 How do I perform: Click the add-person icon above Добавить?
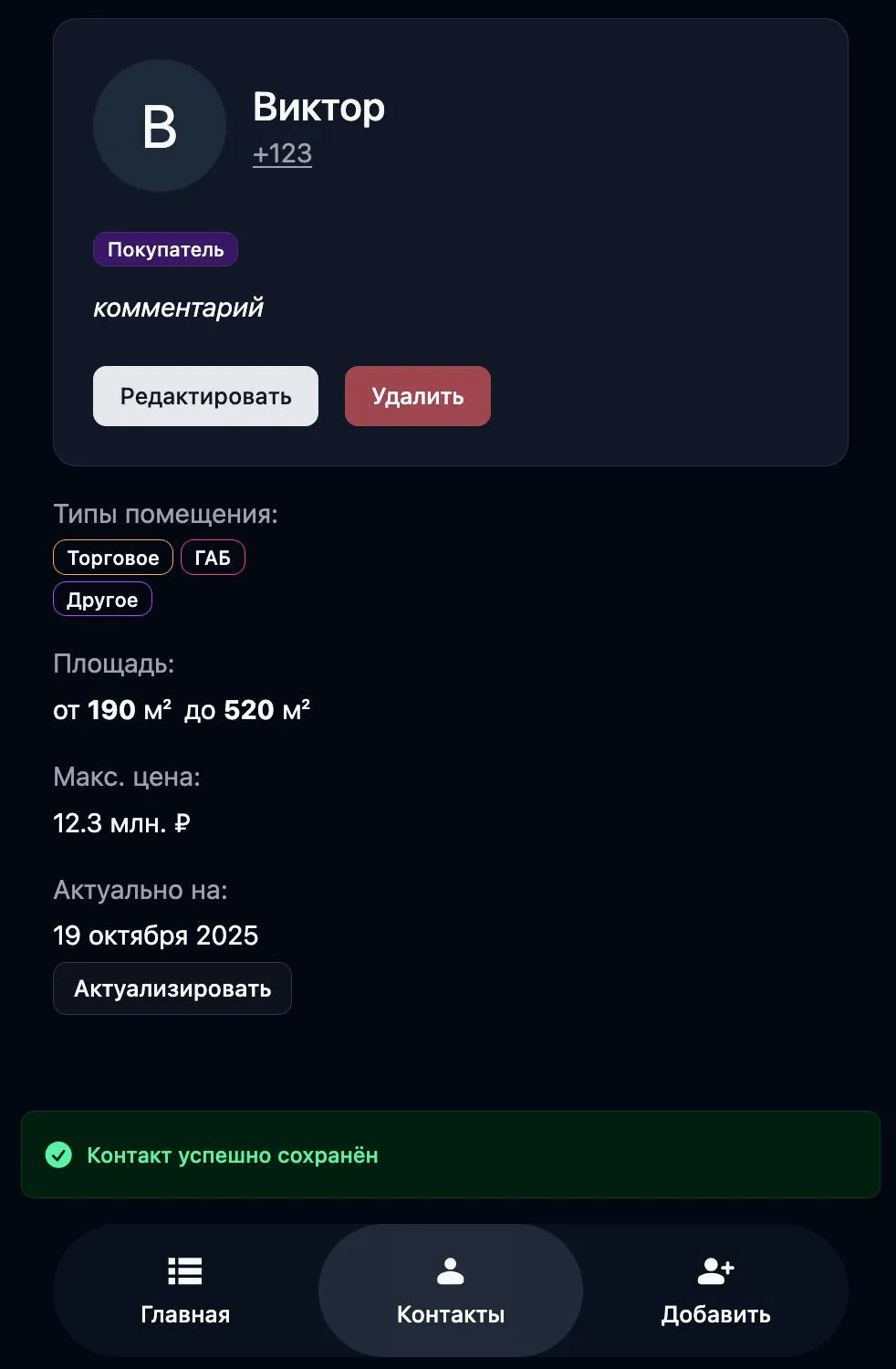715,1270
